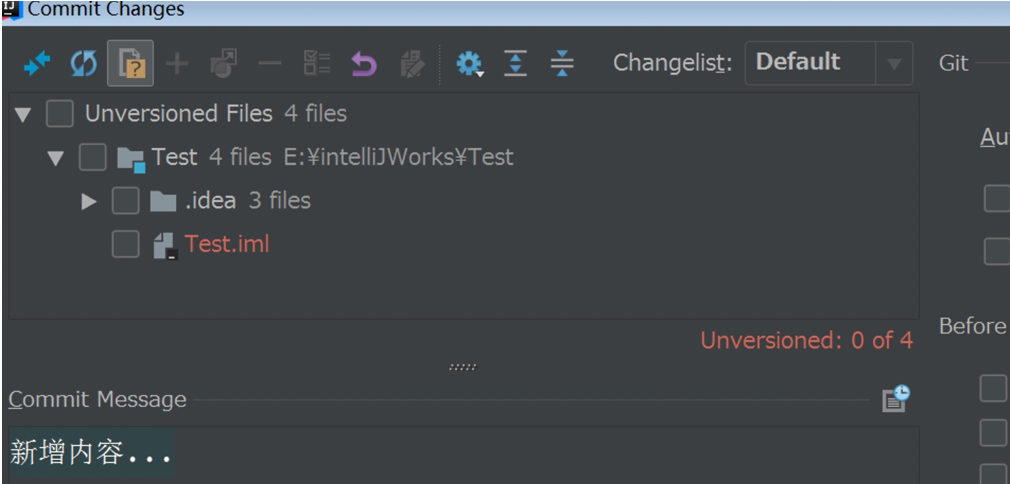Check the .idea folder checkbox
1010x484 pixels.
tap(126, 201)
